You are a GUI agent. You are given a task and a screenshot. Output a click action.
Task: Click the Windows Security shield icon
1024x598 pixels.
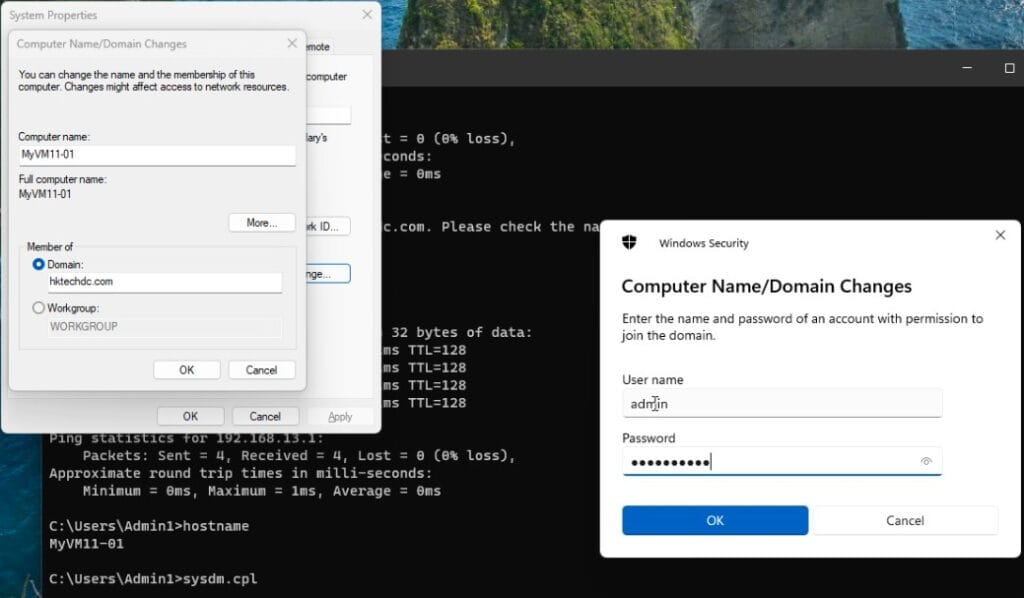pyautogui.click(x=629, y=243)
